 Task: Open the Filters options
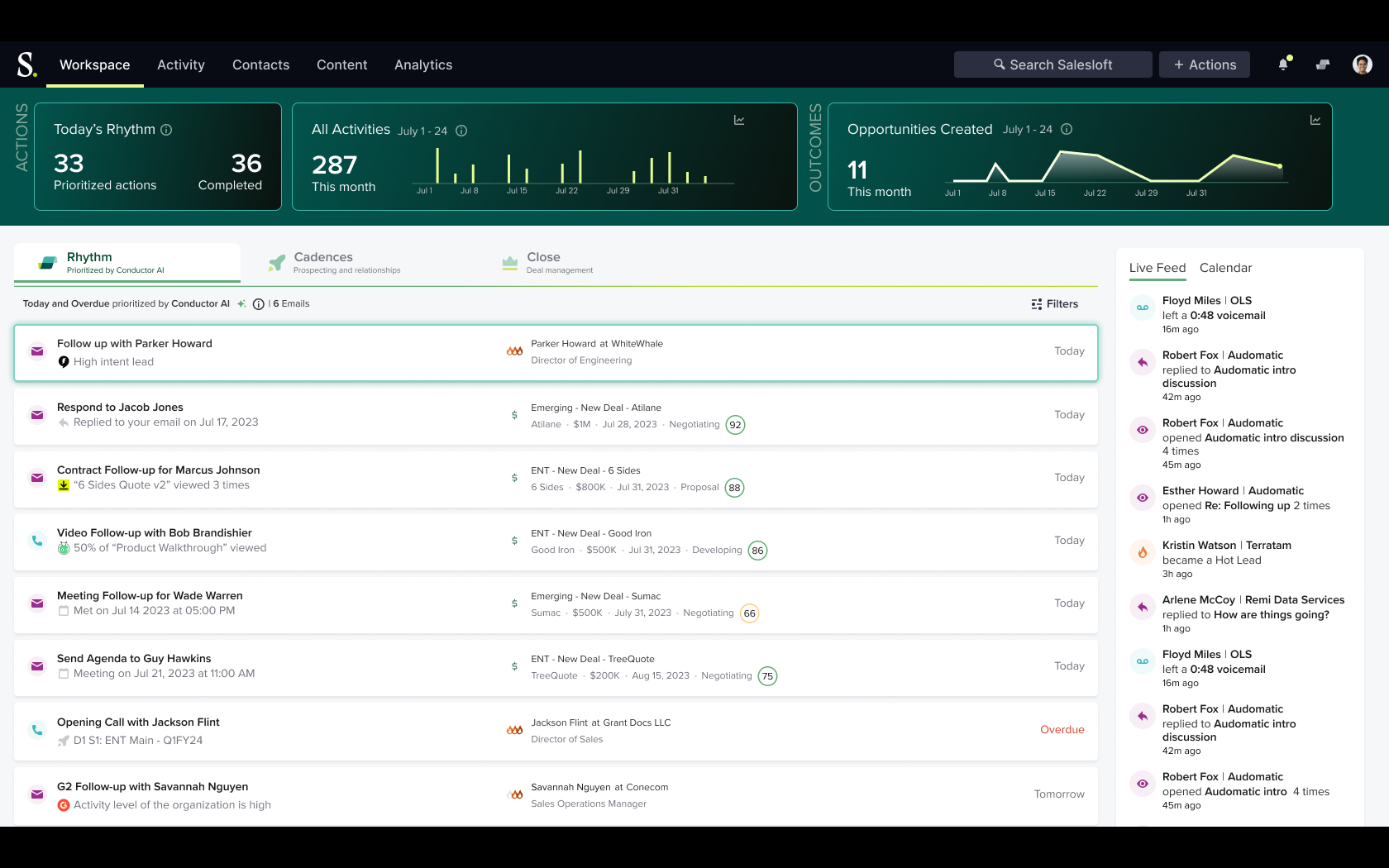tap(1055, 304)
